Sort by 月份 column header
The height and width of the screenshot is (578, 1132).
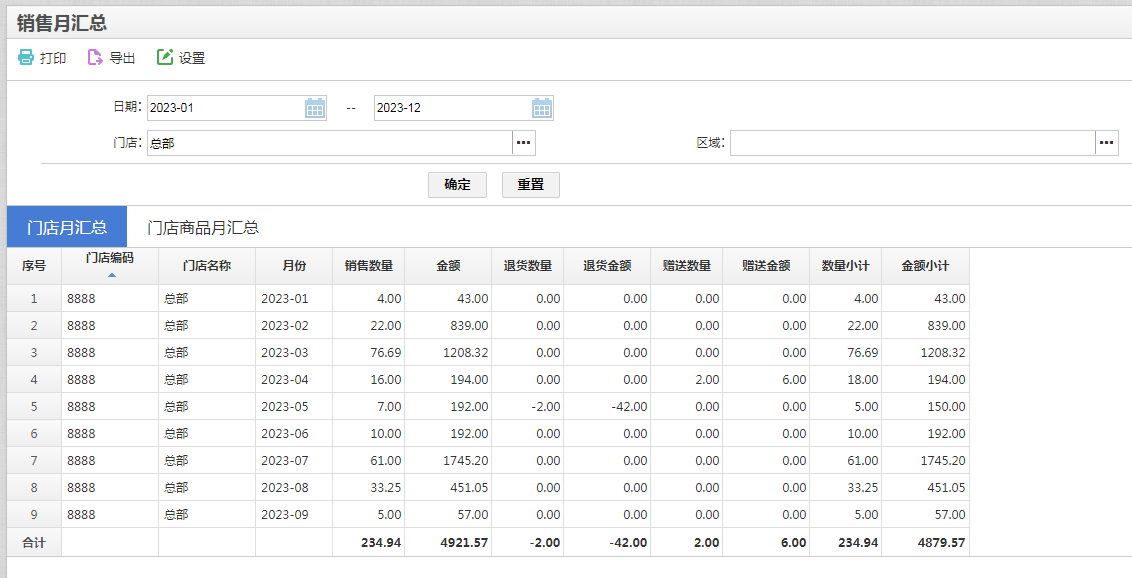point(294,266)
